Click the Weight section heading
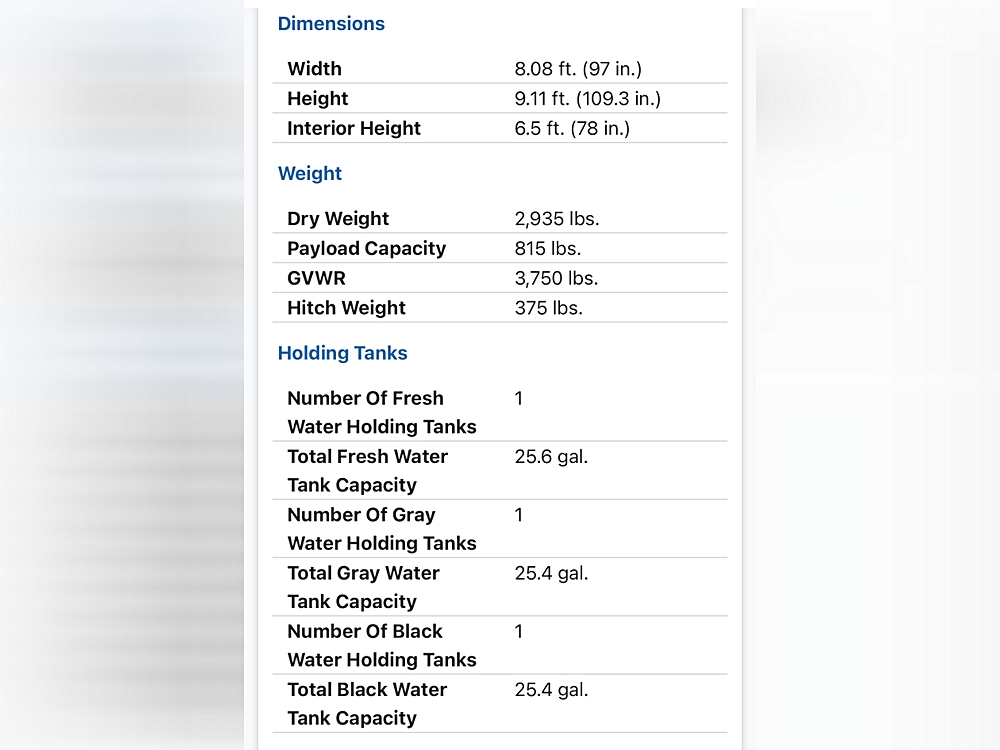This screenshot has height=750, width=1000. (310, 174)
